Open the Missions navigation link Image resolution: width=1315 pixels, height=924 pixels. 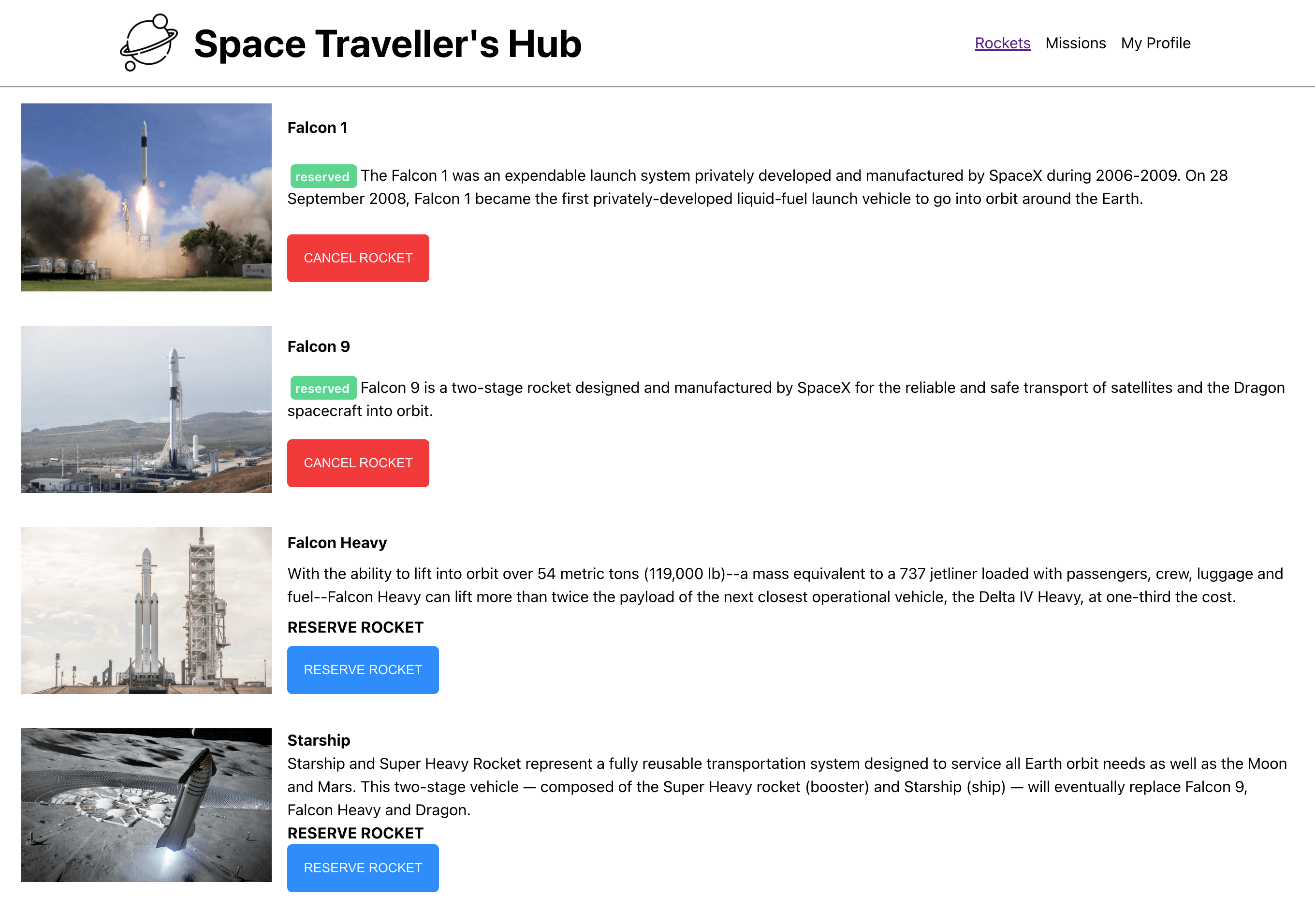pyautogui.click(x=1076, y=43)
